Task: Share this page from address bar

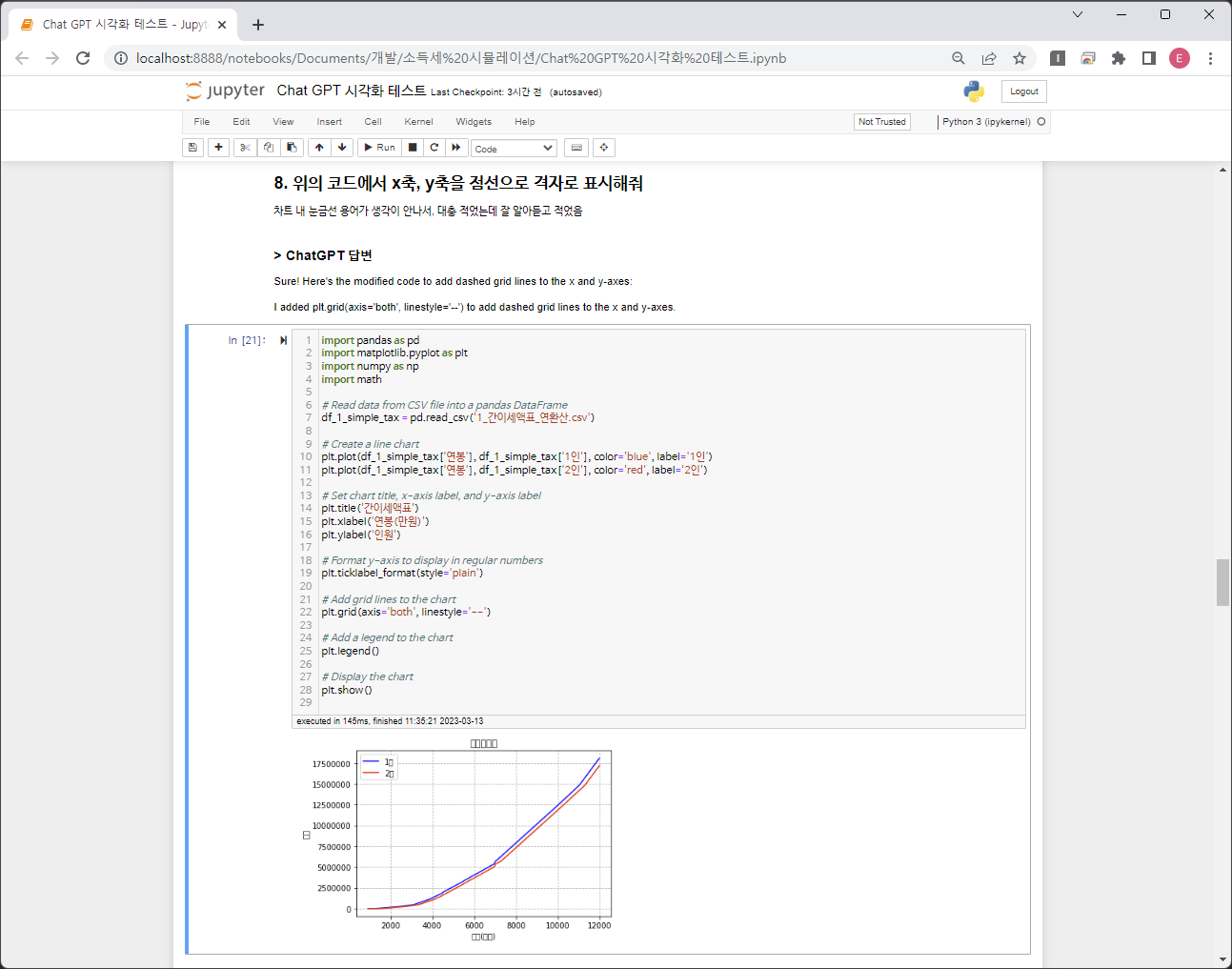Action: tap(989, 58)
